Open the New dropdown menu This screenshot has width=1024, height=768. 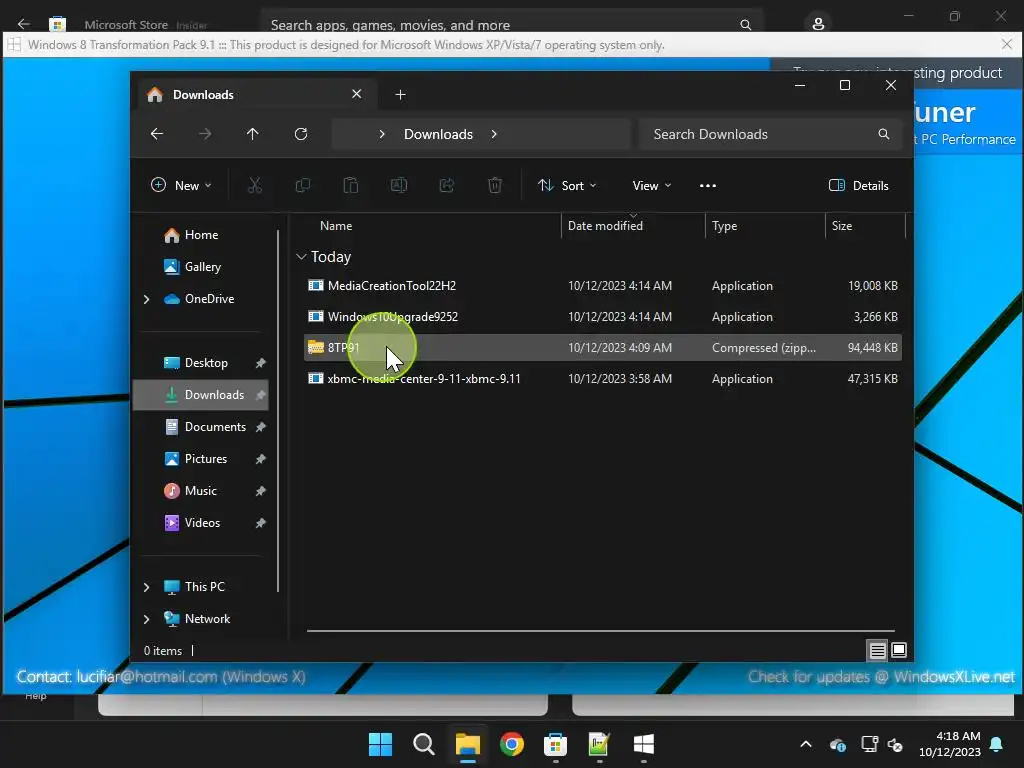pos(181,185)
